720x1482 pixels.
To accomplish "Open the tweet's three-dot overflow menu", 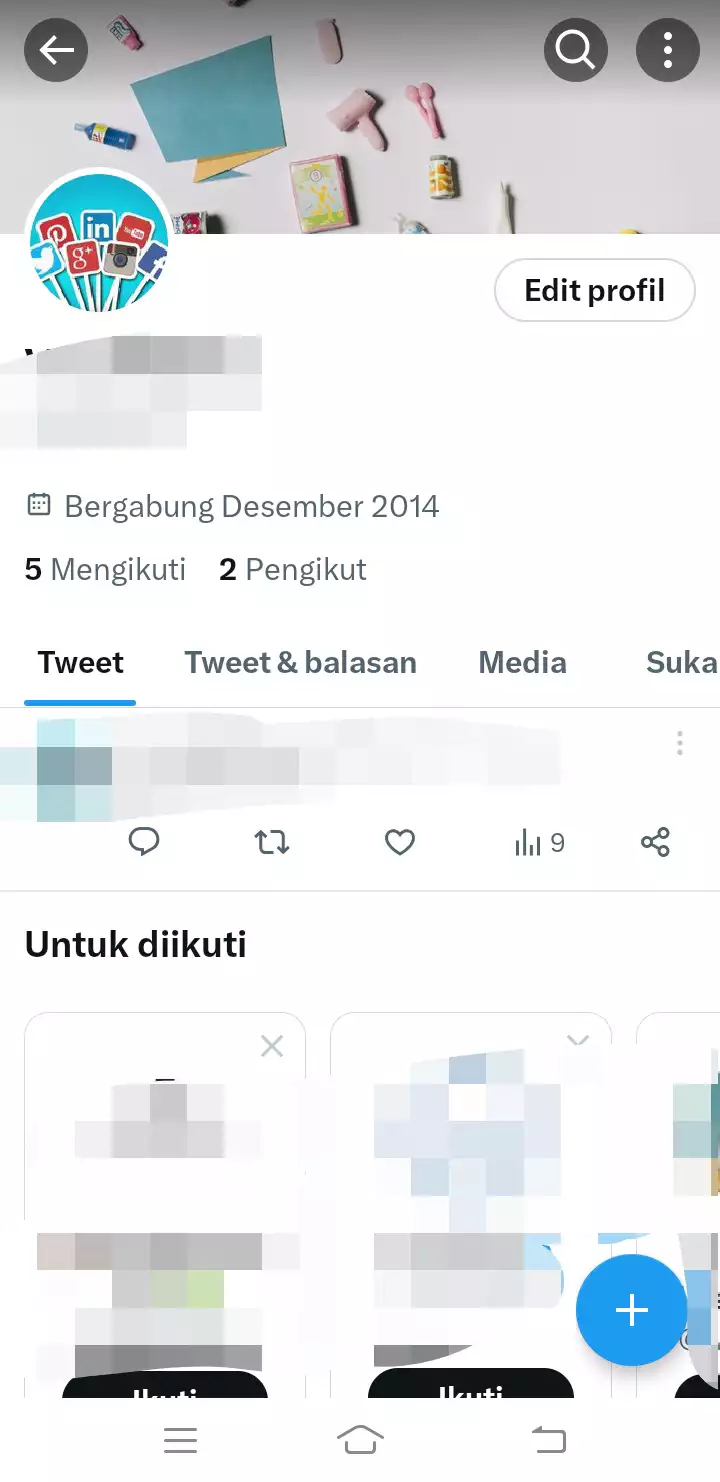I will 680,743.
